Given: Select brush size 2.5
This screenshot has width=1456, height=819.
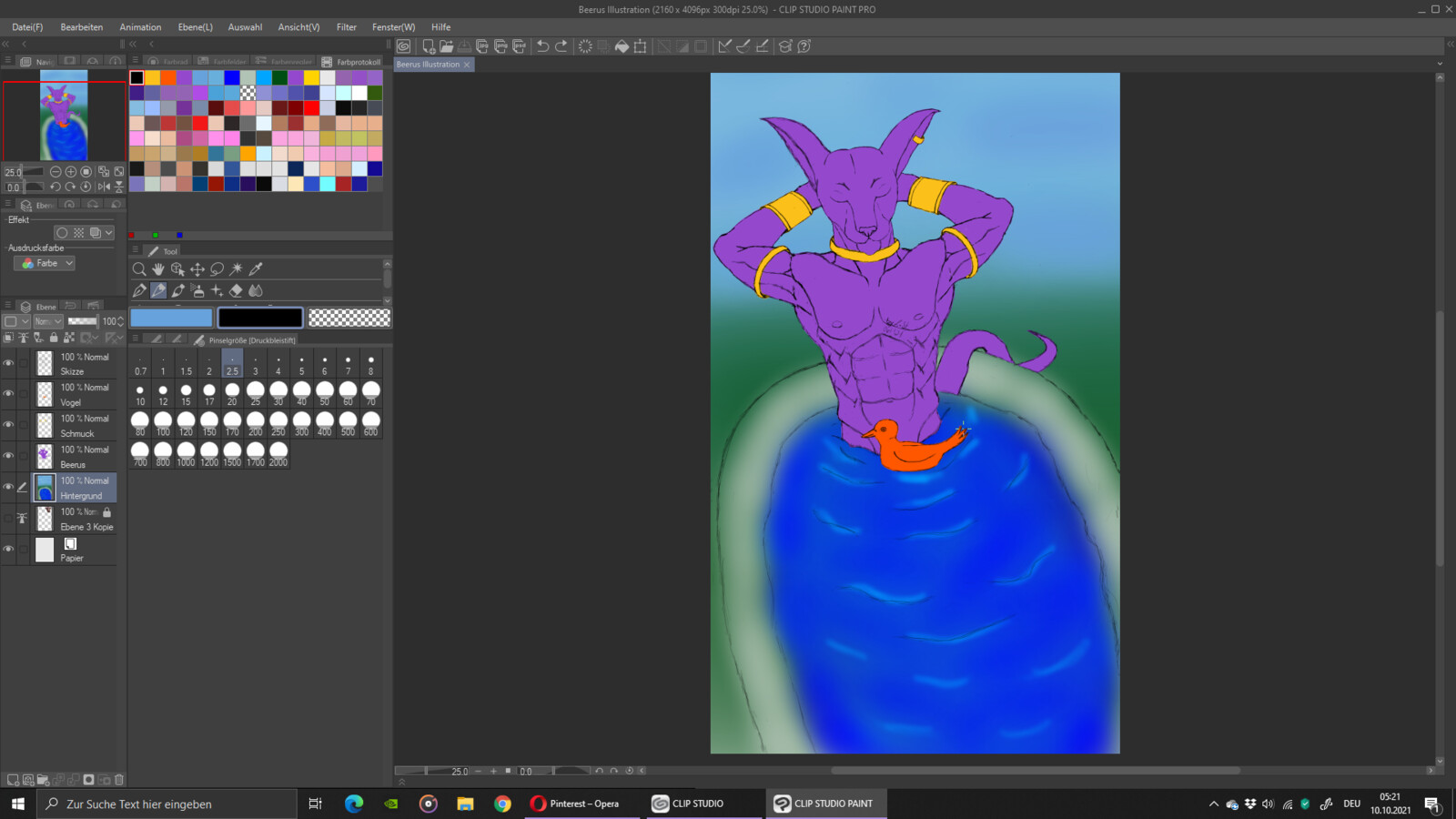Looking at the screenshot, I should pyautogui.click(x=232, y=363).
